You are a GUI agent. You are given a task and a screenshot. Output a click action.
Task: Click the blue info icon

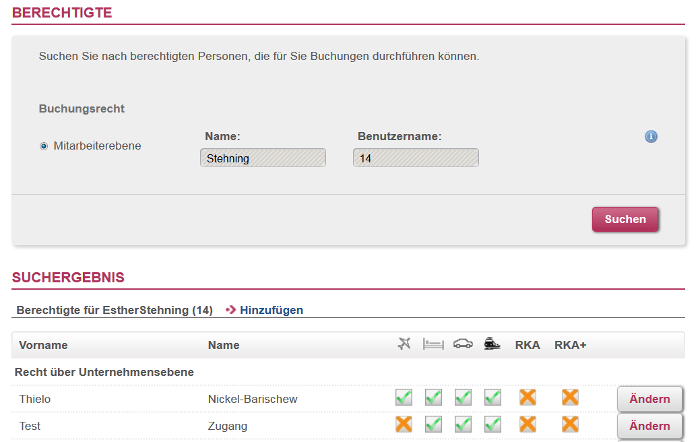click(651, 137)
